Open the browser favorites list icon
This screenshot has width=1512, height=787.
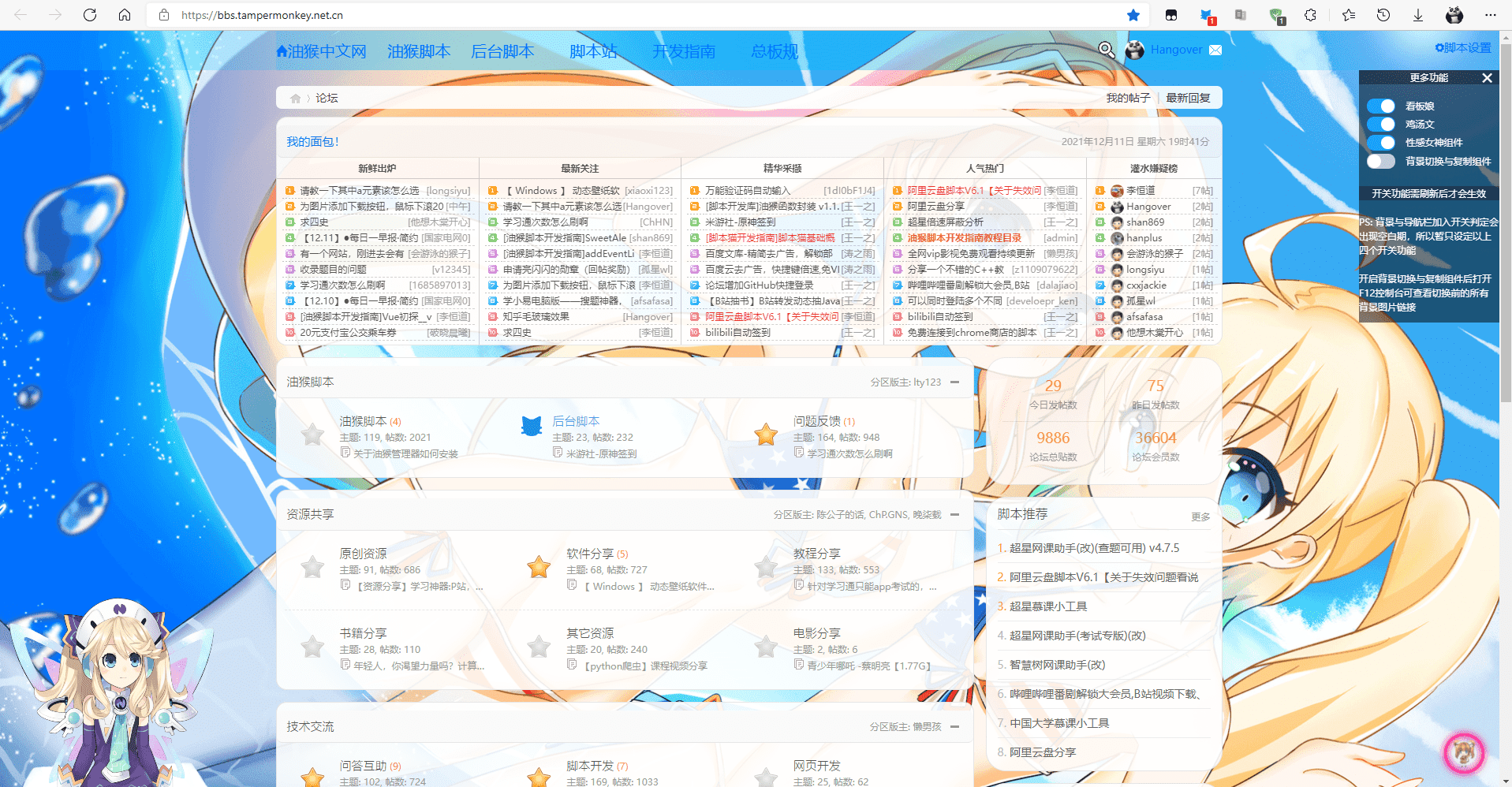(1349, 15)
